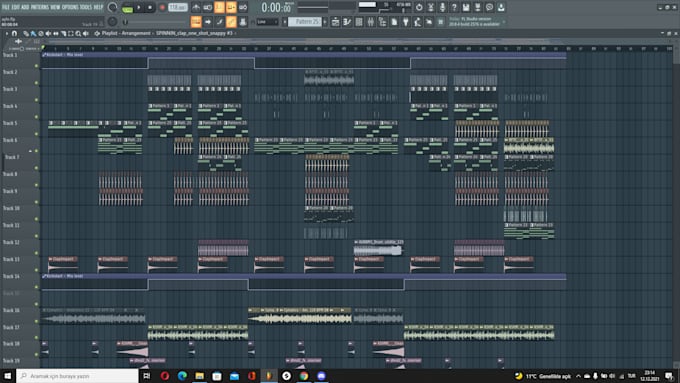The image size is (680, 383).
Task: Mute Track 2 using its green light
Action: pyautogui.click(x=36, y=83)
